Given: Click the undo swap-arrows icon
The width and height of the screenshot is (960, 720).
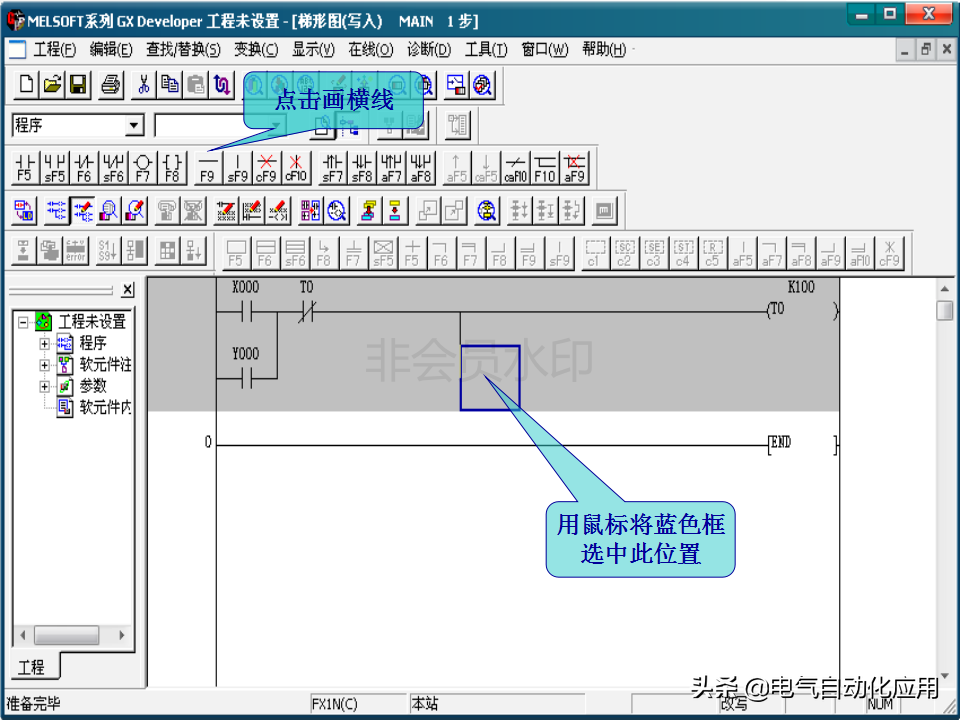Looking at the screenshot, I should tap(222, 85).
